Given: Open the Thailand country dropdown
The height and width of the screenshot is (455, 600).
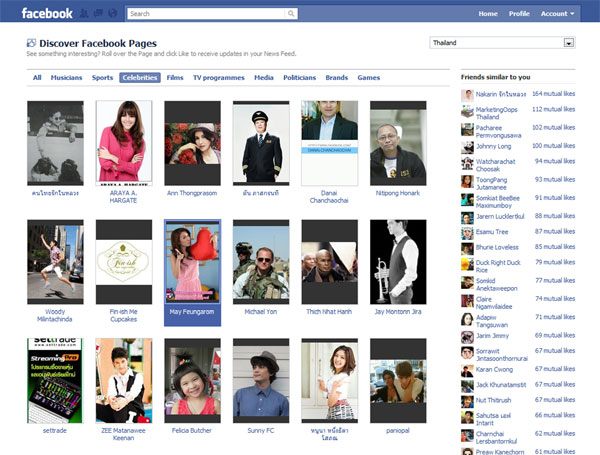Looking at the screenshot, I should pyautogui.click(x=502, y=42).
